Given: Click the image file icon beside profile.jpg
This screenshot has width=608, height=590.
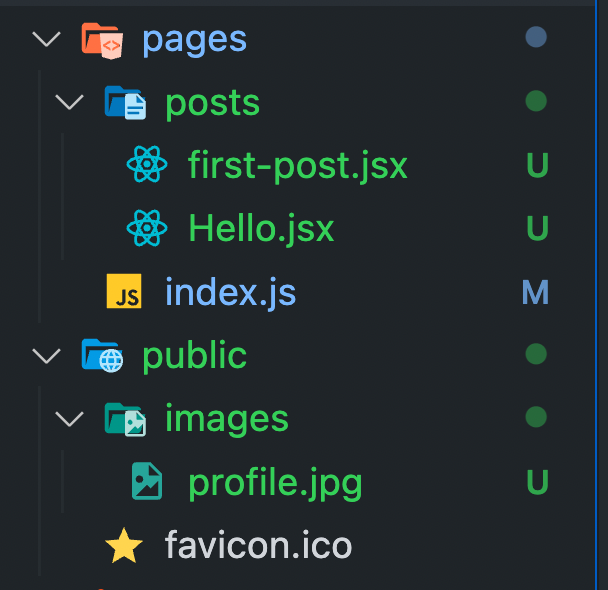Looking at the screenshot, I should click(x=147, y=481).
